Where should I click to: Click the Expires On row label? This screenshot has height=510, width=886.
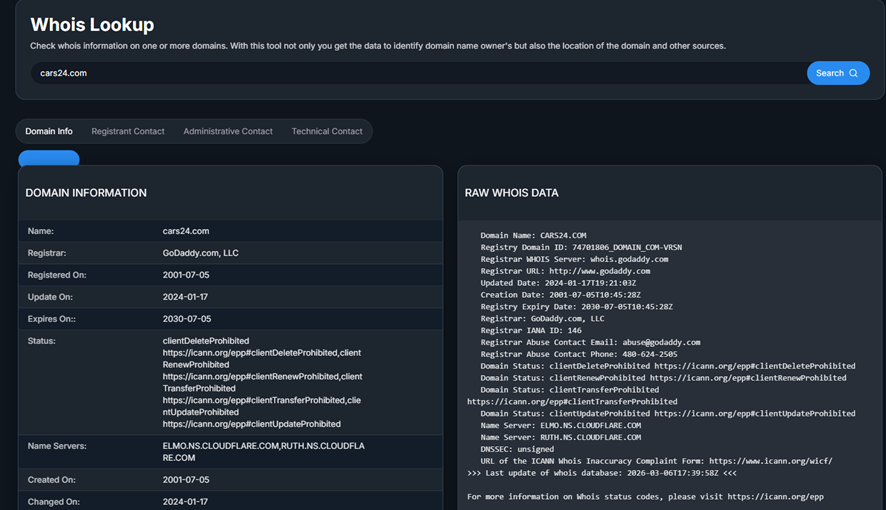51,319
